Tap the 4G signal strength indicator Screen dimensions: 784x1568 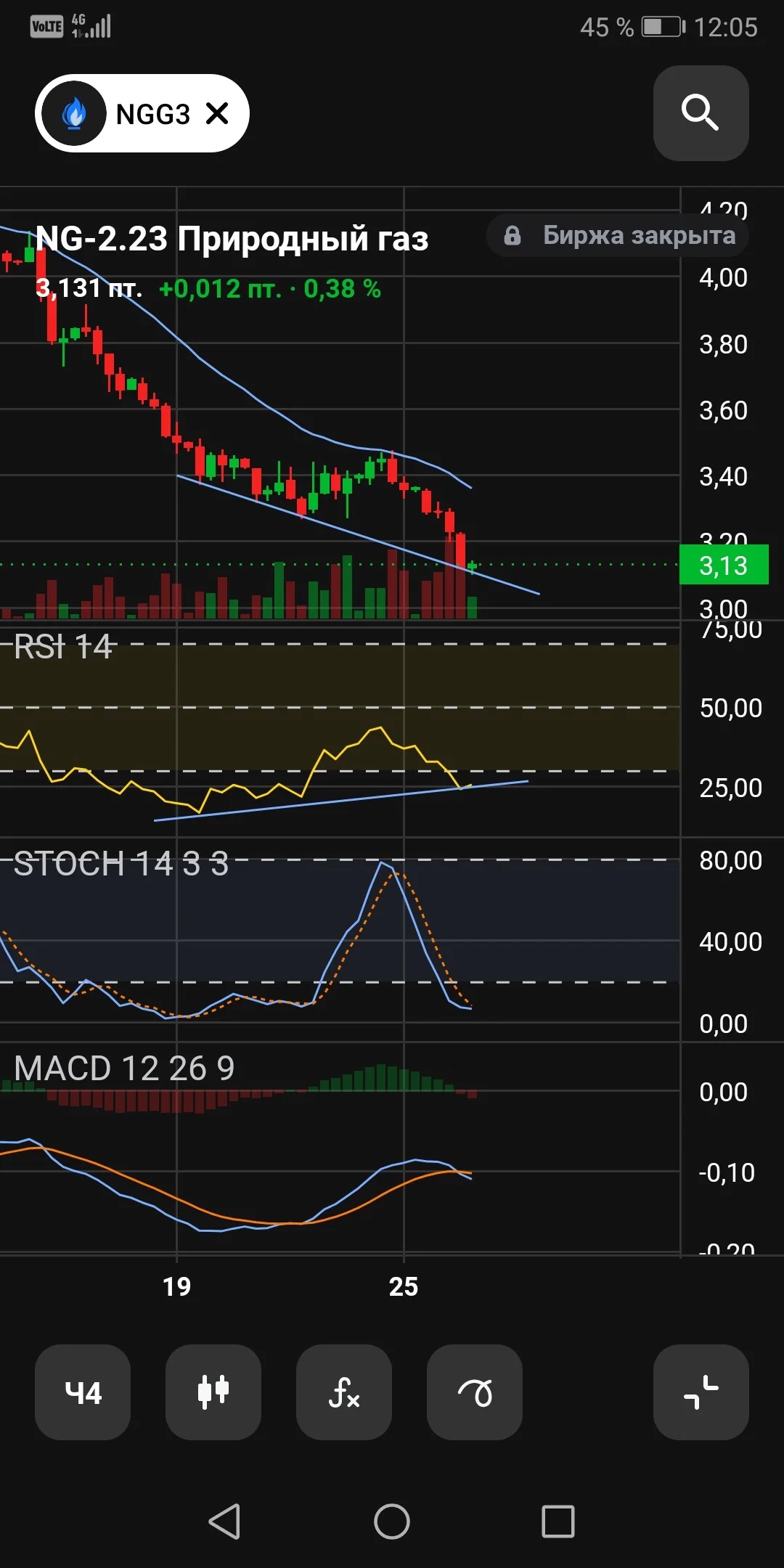click(x=91, y=26)
